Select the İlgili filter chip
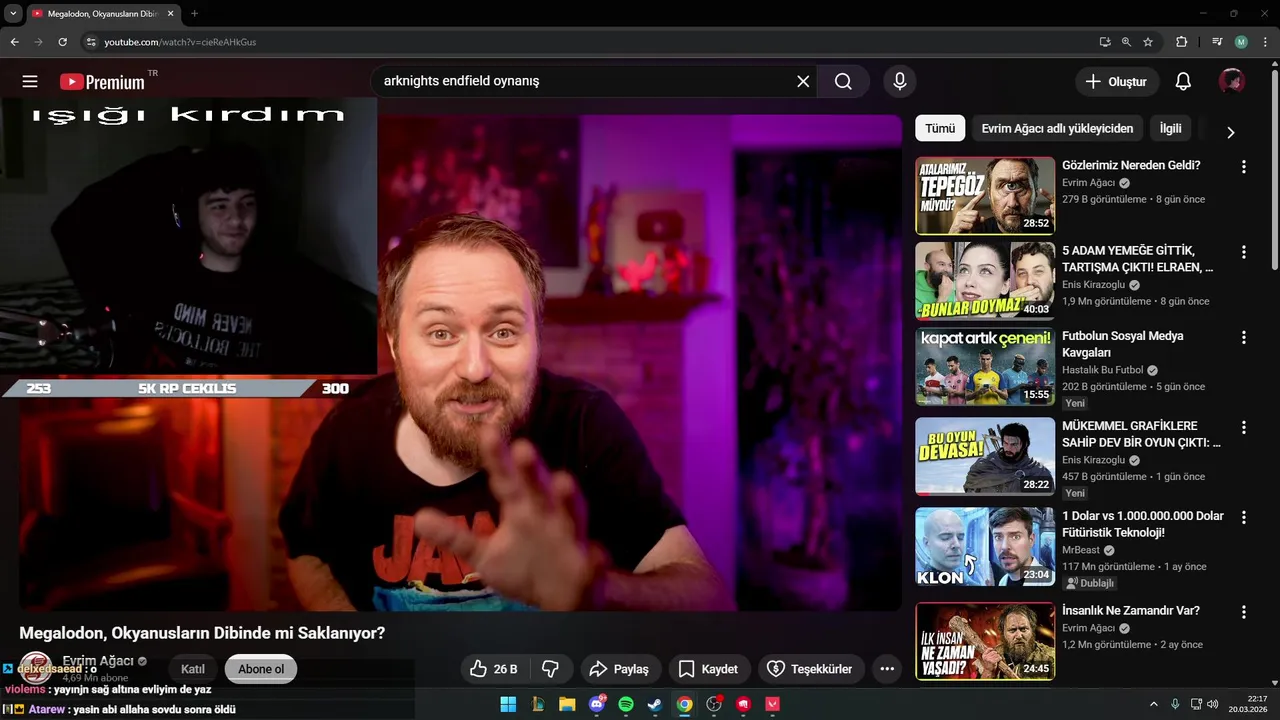Image resolution: width=1280 pixels, height=720 pixels. [x=1170, y=128]
